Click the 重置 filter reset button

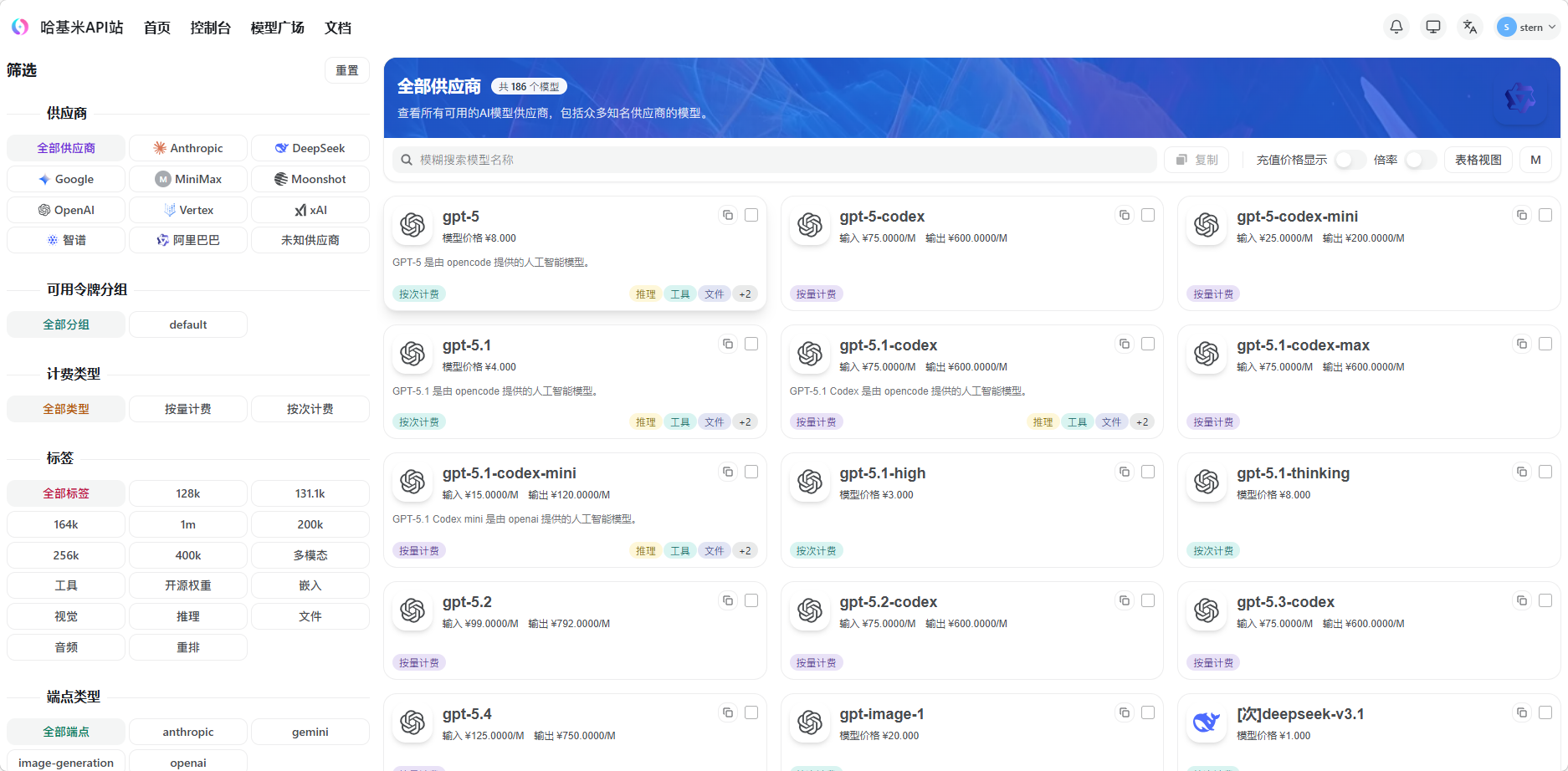coord(346,70)
